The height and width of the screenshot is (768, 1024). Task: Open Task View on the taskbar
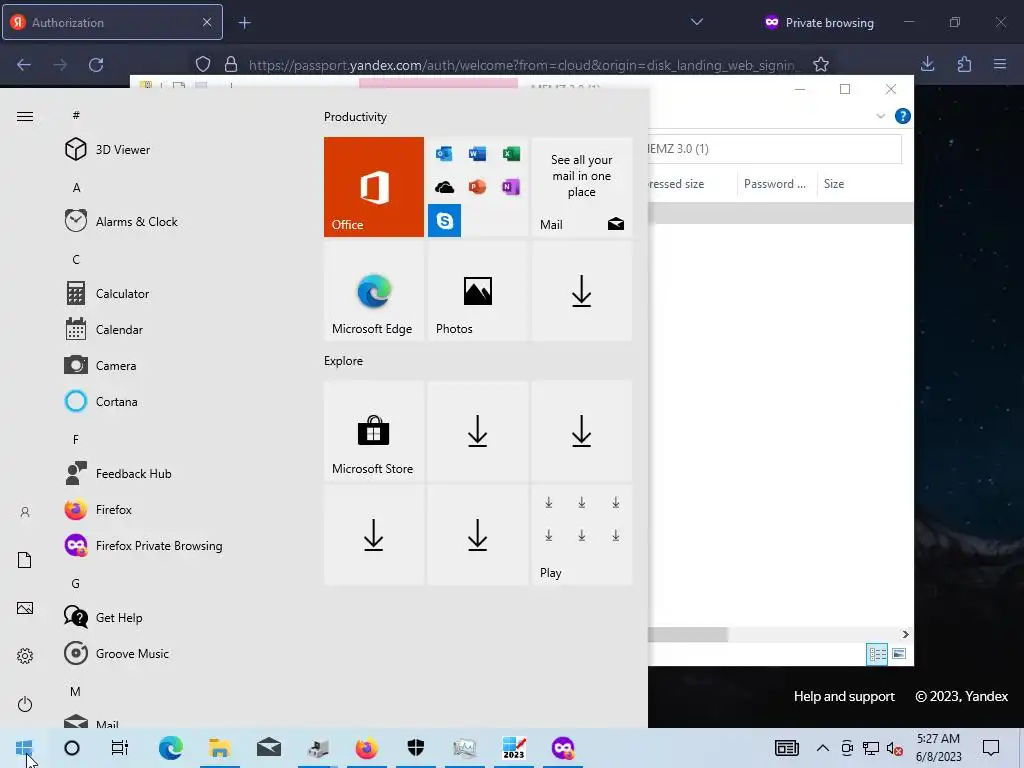120,748
